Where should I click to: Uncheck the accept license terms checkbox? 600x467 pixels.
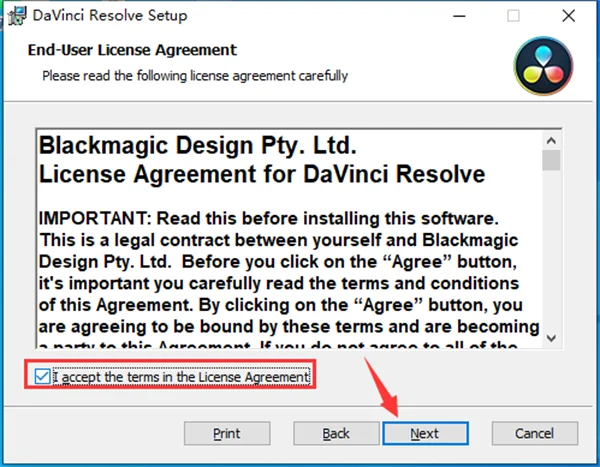(x=42, y=376)
